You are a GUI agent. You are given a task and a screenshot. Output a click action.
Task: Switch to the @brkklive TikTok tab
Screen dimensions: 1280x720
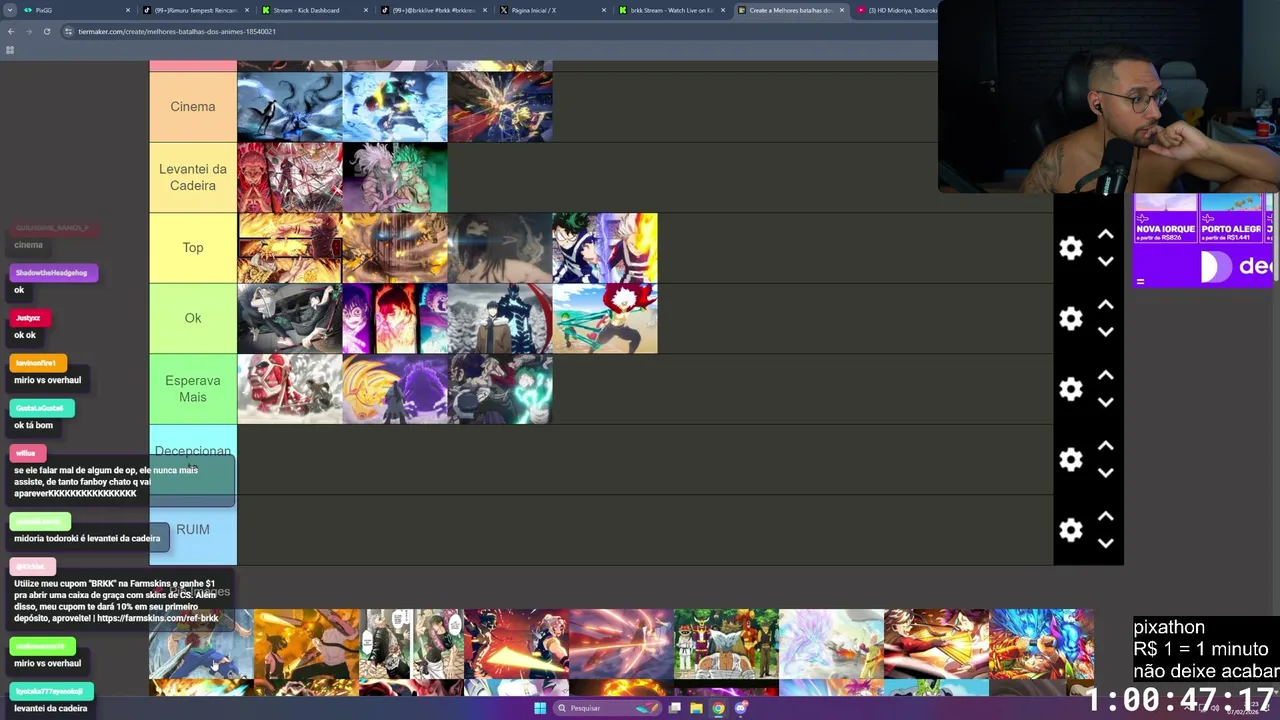[435, 10]
